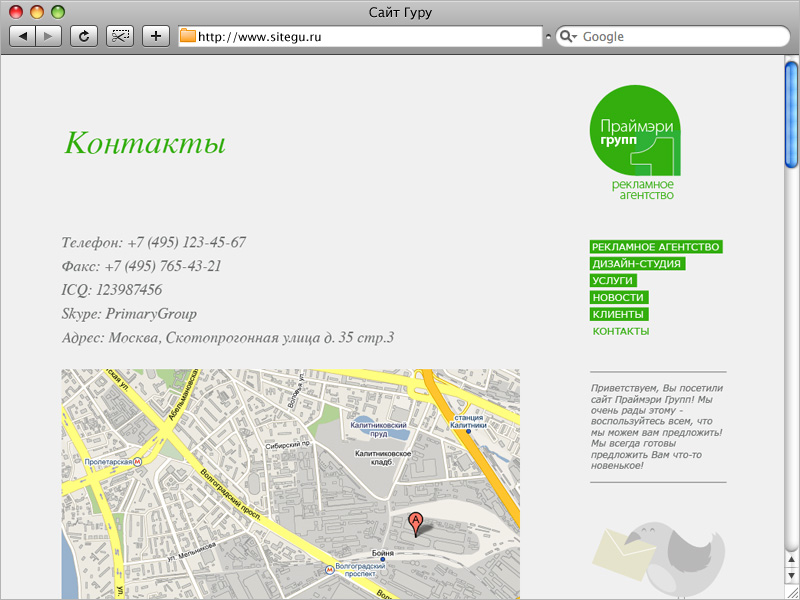Open the РЕКЛАМНОЕ АГЕНТСТВО menu item
Image resolution: width=800 pixels, height=600 pixels.
(656, 247)
